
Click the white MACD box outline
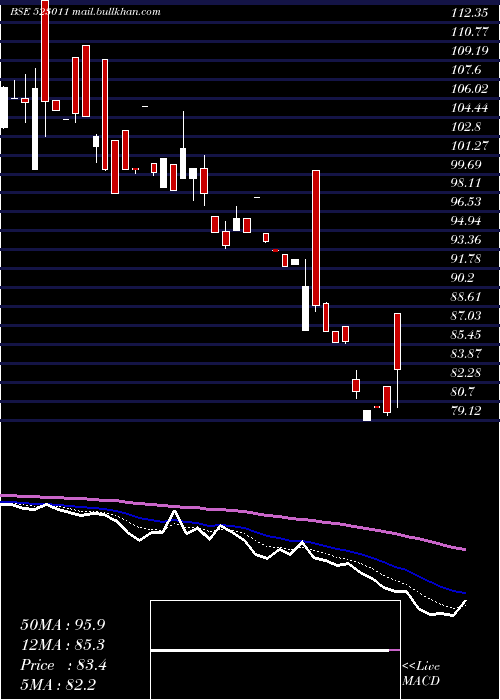(x=275, y=650)
